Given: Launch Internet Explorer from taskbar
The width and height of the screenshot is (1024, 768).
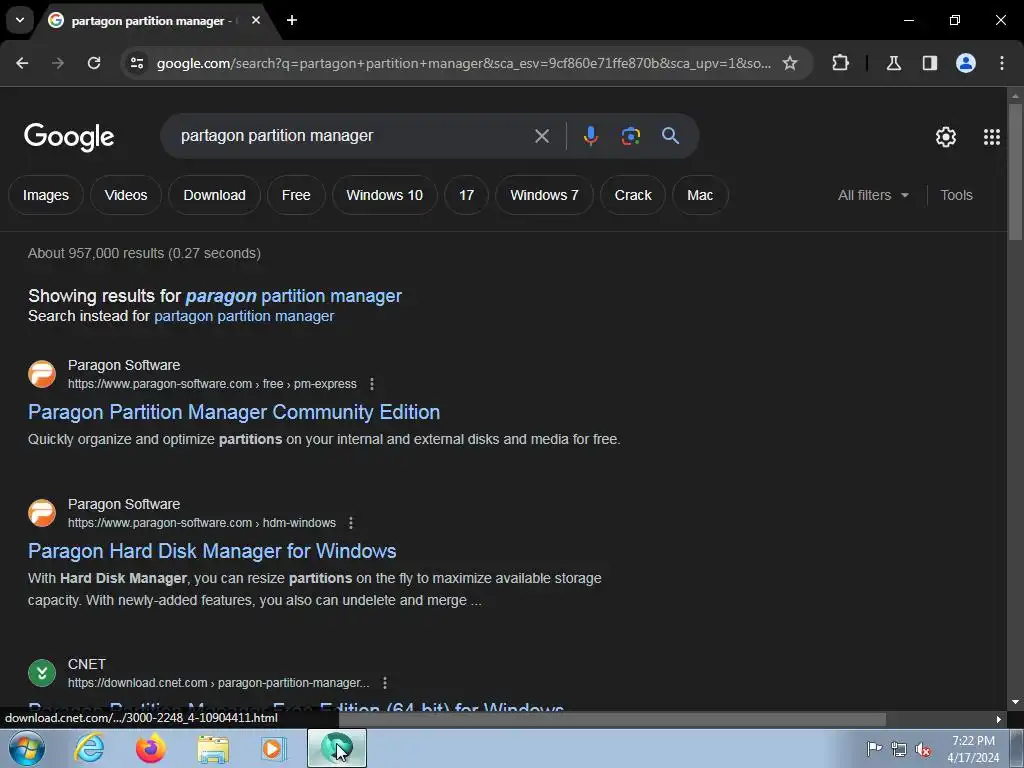Looking at the screenshot, I should coord(89,748).
